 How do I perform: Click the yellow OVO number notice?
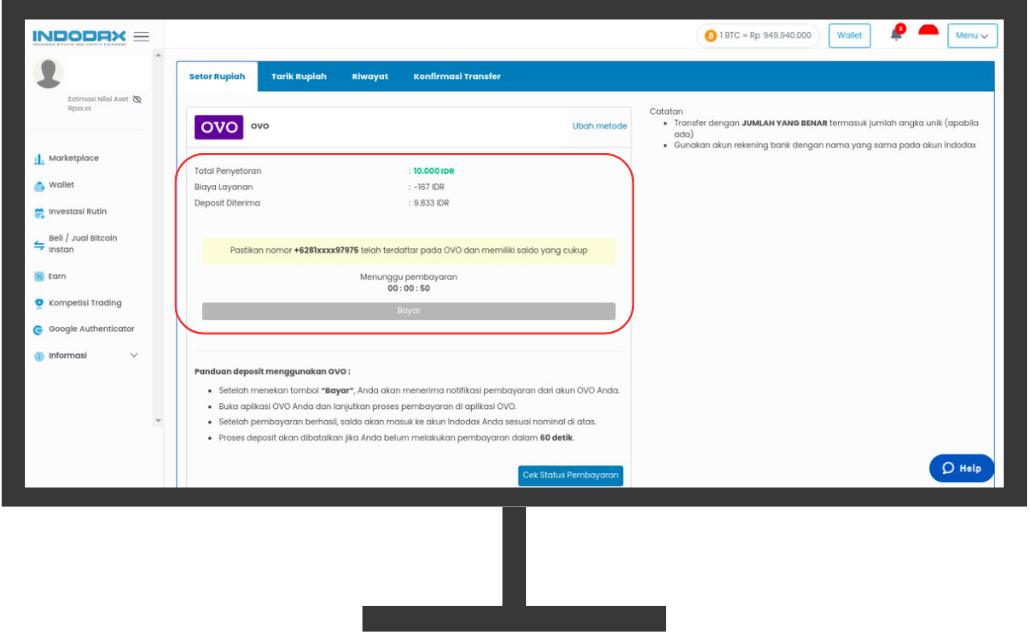(408, 250)
